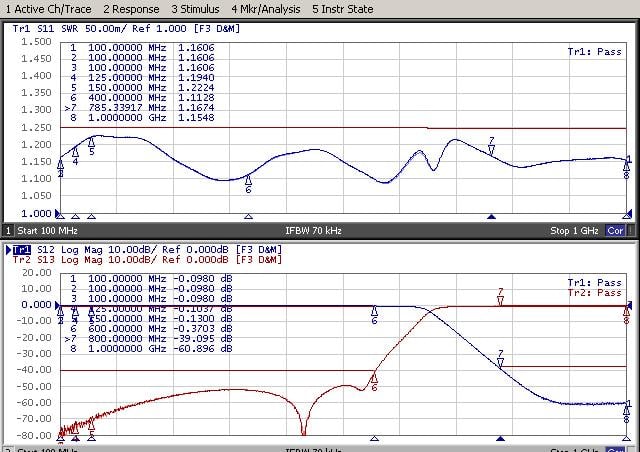This screenshot has height=452, width=640.
Task: Click the 1.0000000 GHz -60.896 dB marker row
Action: tap(149, 349)
